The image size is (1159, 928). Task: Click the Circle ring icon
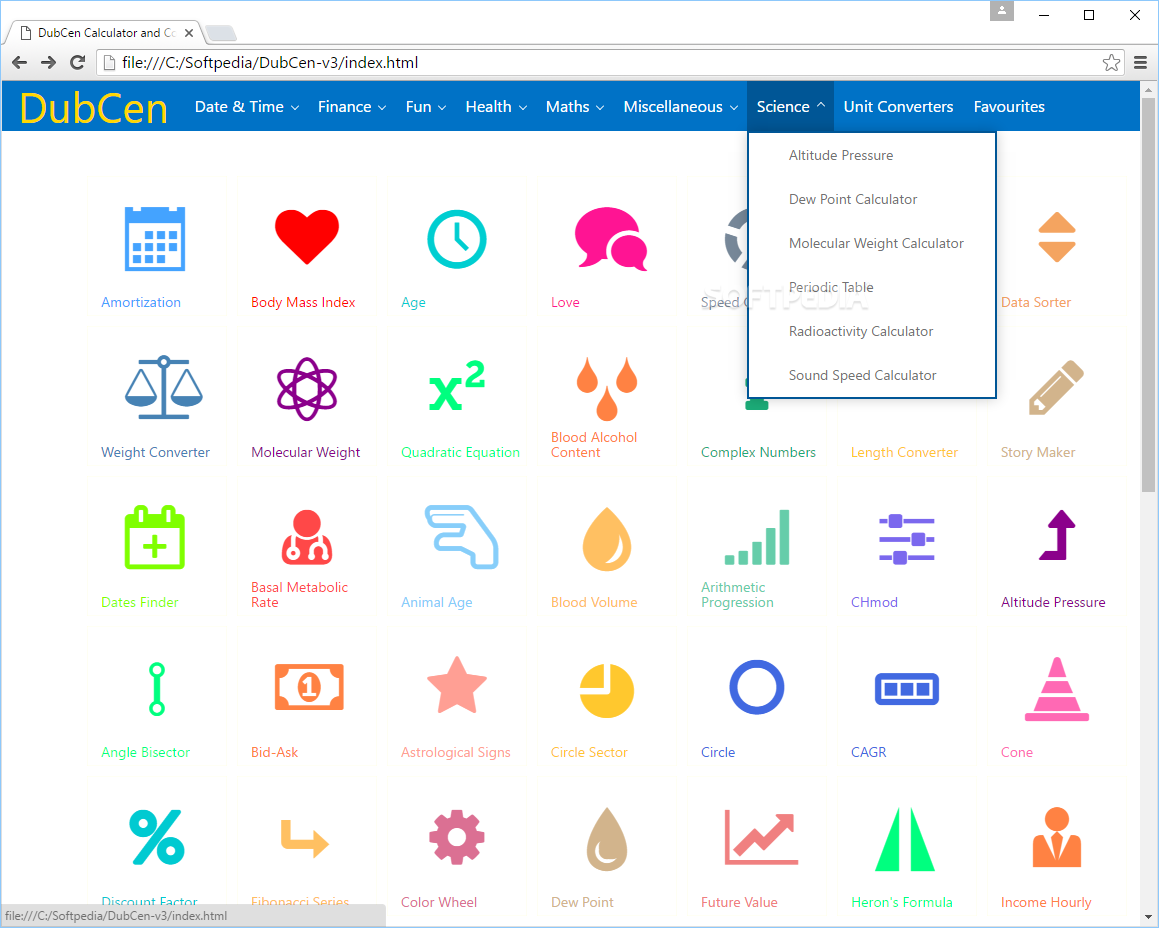757,687
